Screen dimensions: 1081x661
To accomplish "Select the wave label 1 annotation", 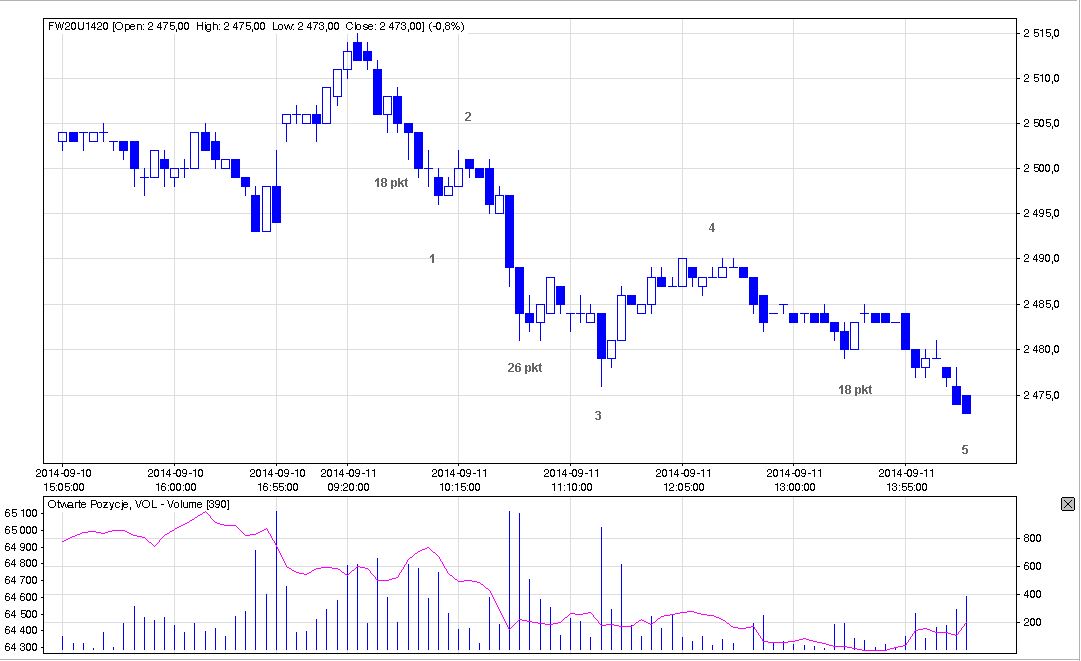I will point(432,259).
